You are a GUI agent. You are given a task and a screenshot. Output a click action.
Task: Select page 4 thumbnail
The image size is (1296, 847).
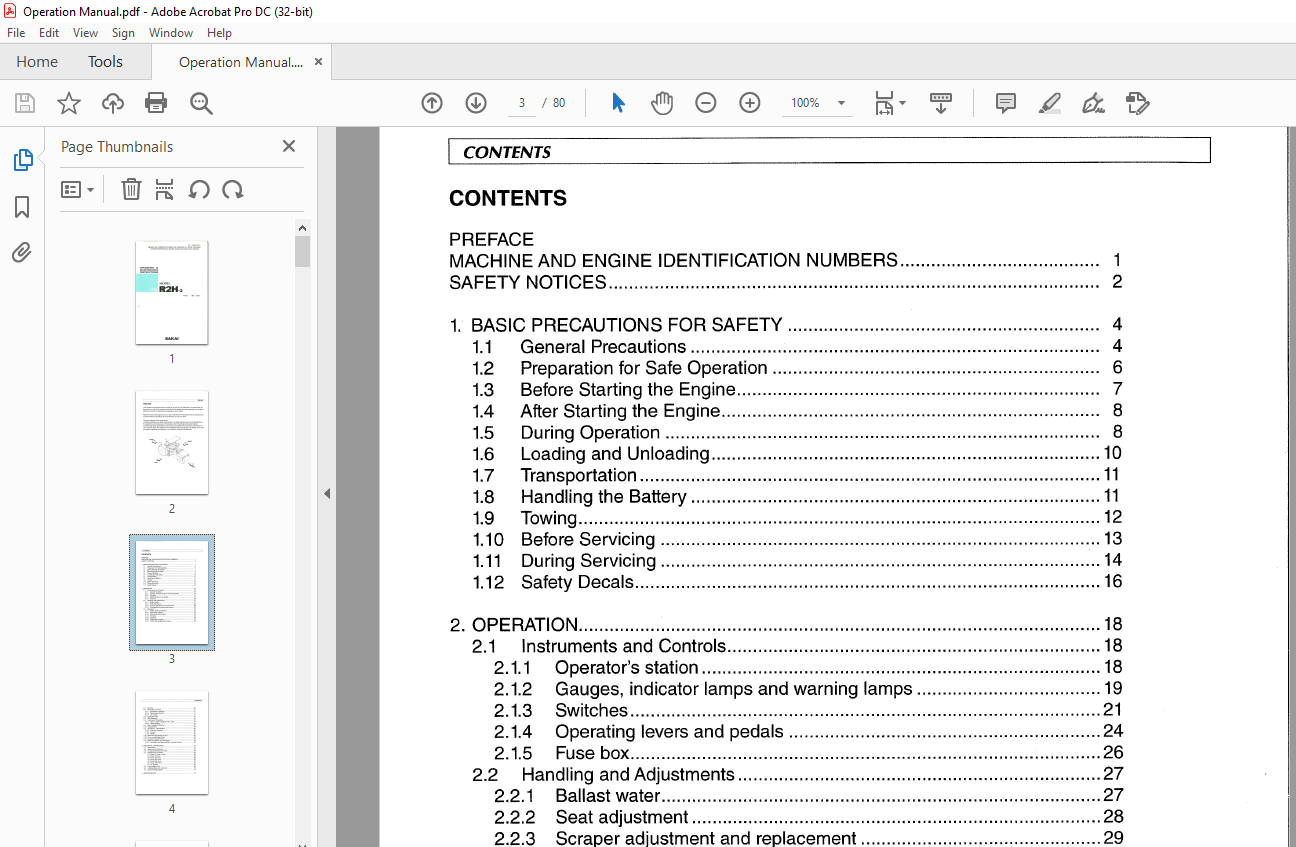[172, 742]
